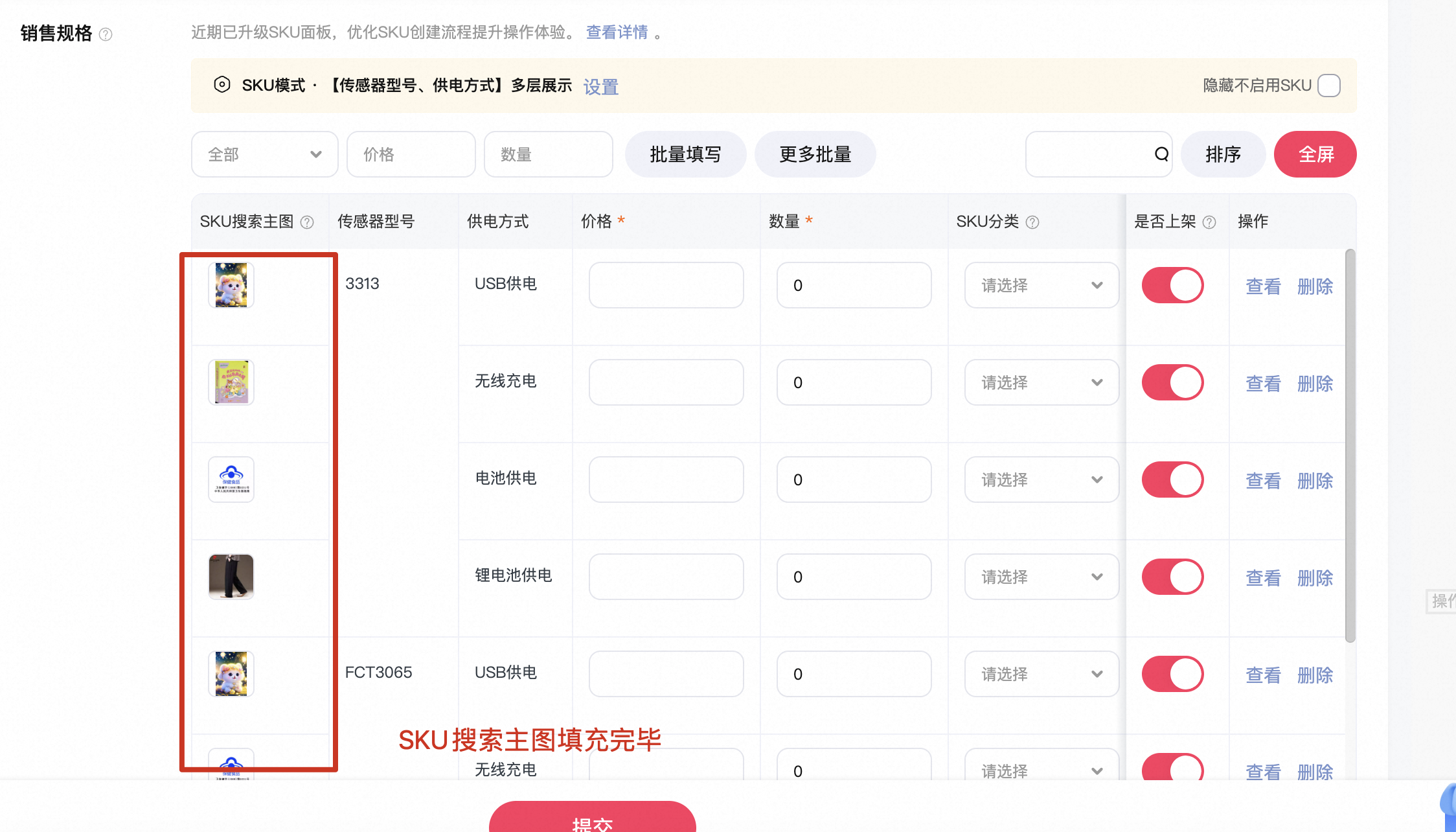Open the 锂电池供电 row trousers thumbnail
The image size is (1456, 832).
[231, 577]
